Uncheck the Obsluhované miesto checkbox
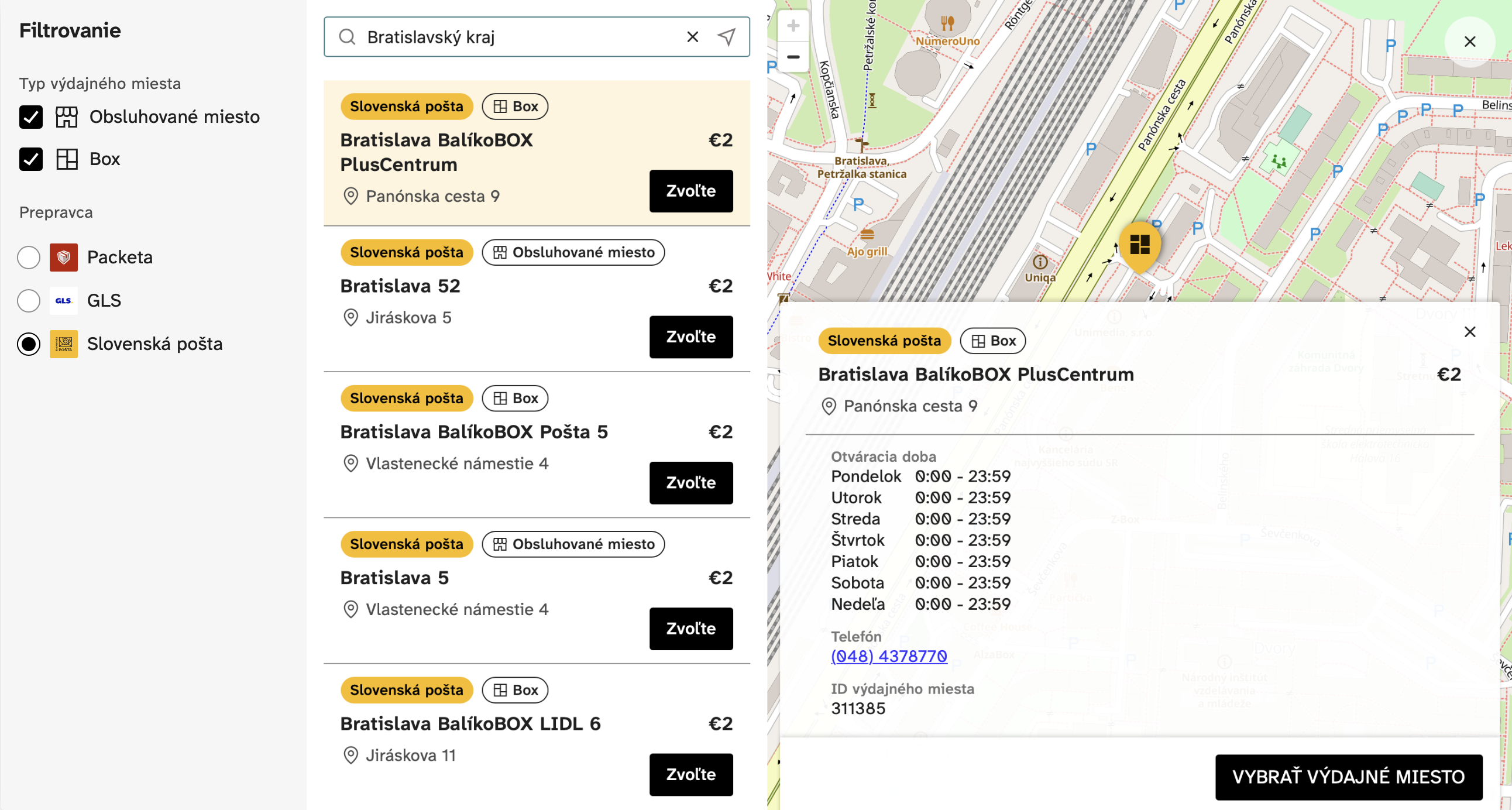The image size is (1512, 810). click(30, 117)
